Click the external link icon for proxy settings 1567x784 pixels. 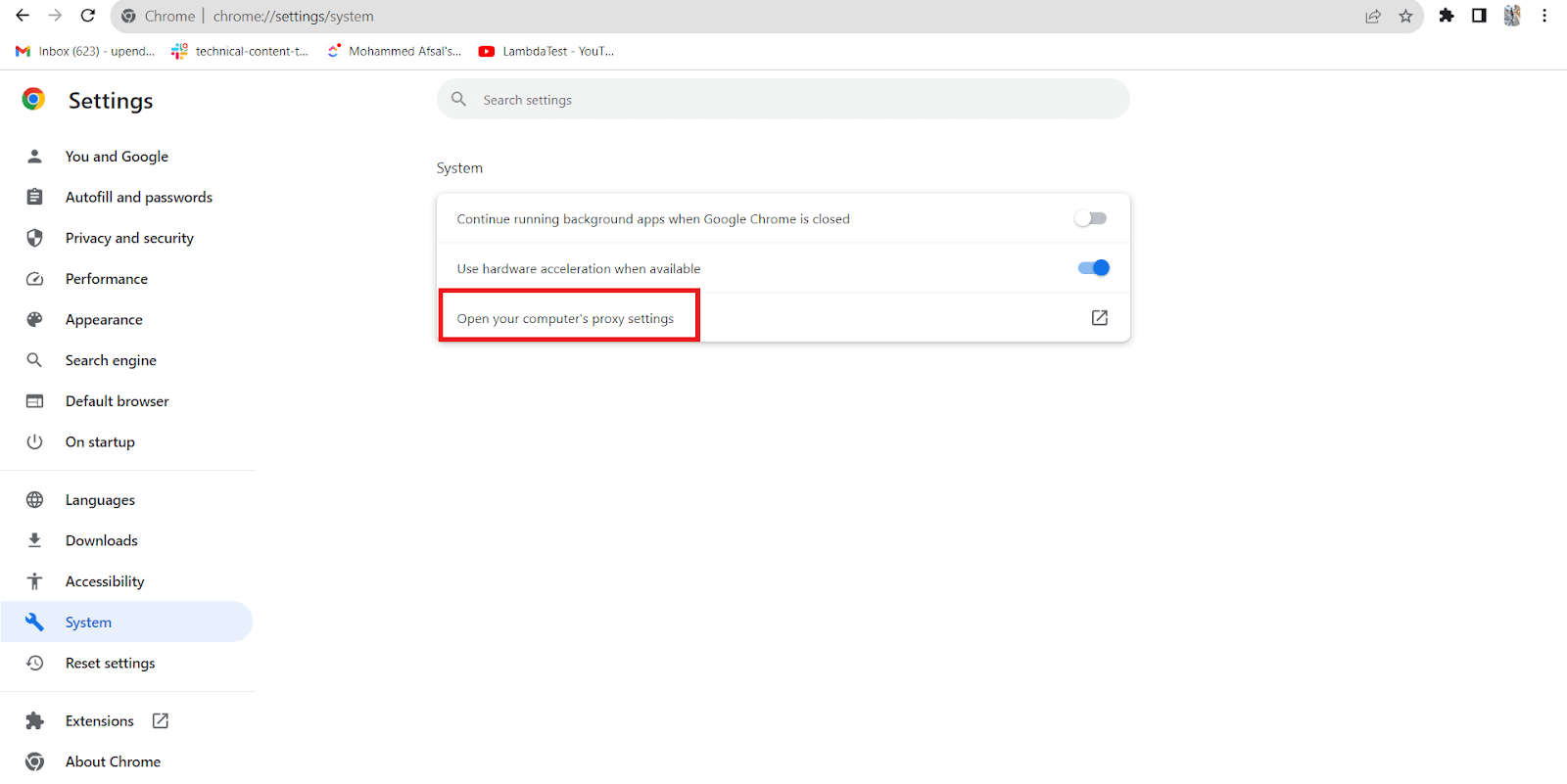(1100, 317)
